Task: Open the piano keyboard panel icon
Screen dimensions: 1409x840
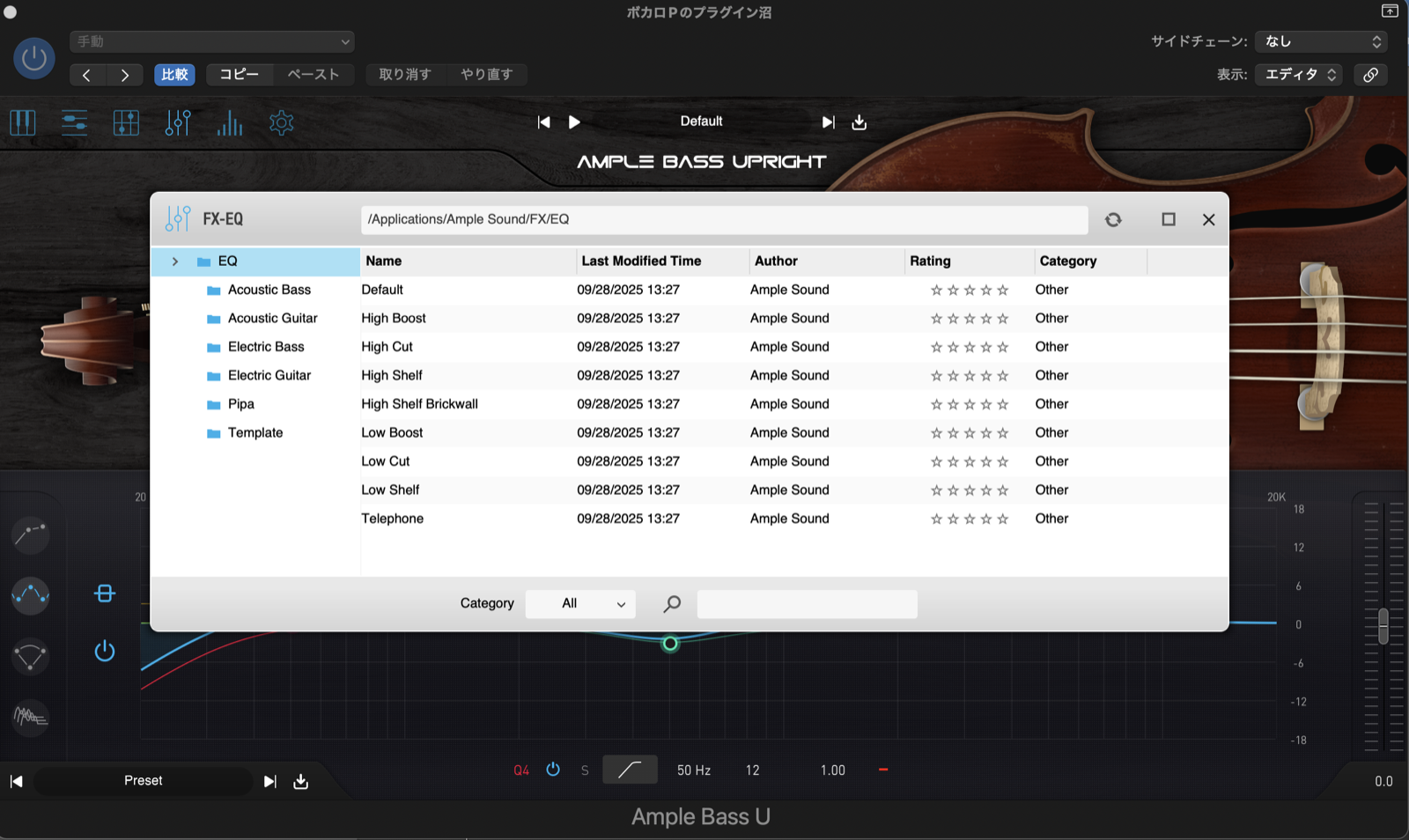Action: [x=23, y=122]
